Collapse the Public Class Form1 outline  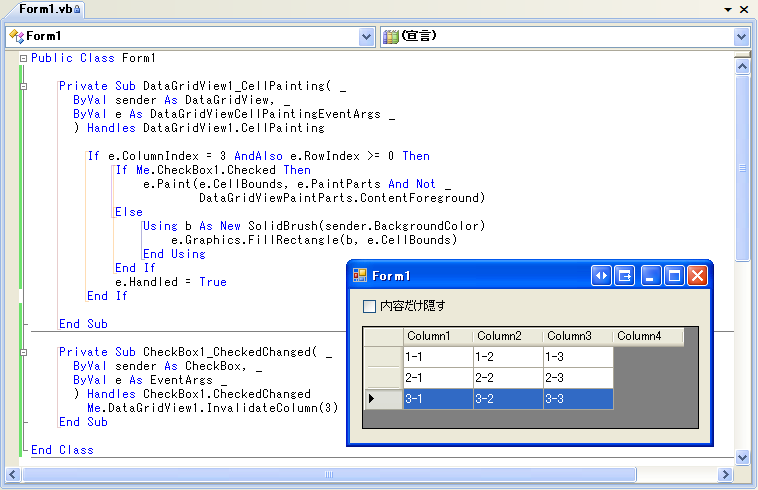[x=23, y=58]
